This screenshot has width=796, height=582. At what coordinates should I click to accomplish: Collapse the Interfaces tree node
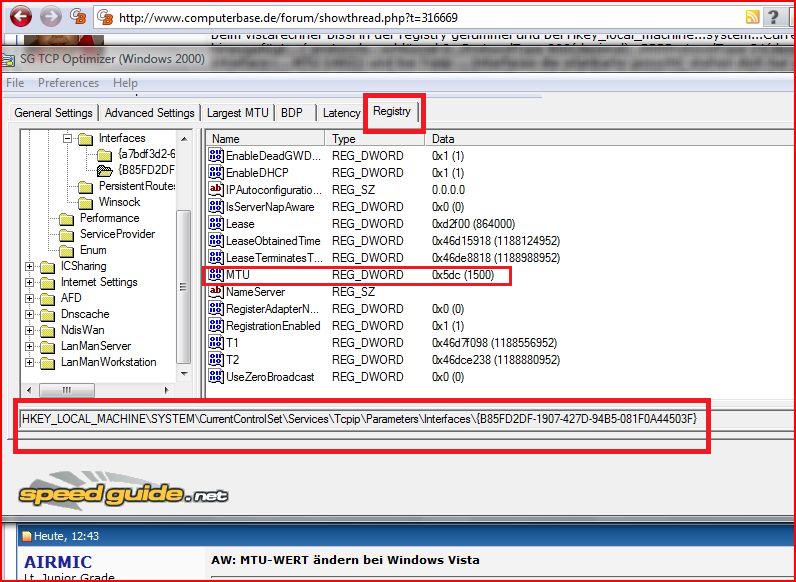click(x=68, y=138)
